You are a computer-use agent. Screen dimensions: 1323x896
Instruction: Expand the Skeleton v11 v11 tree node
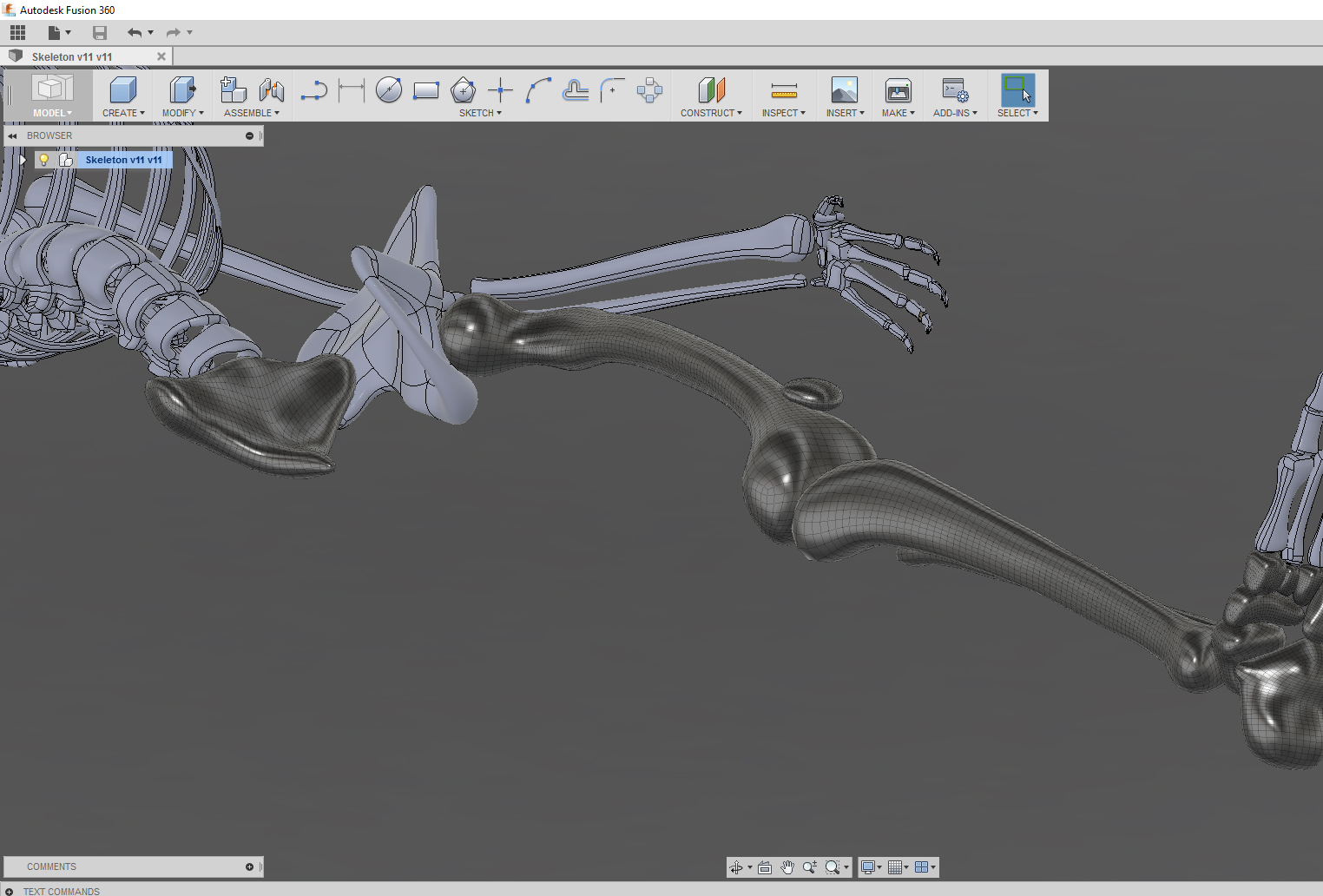point(23,160)
